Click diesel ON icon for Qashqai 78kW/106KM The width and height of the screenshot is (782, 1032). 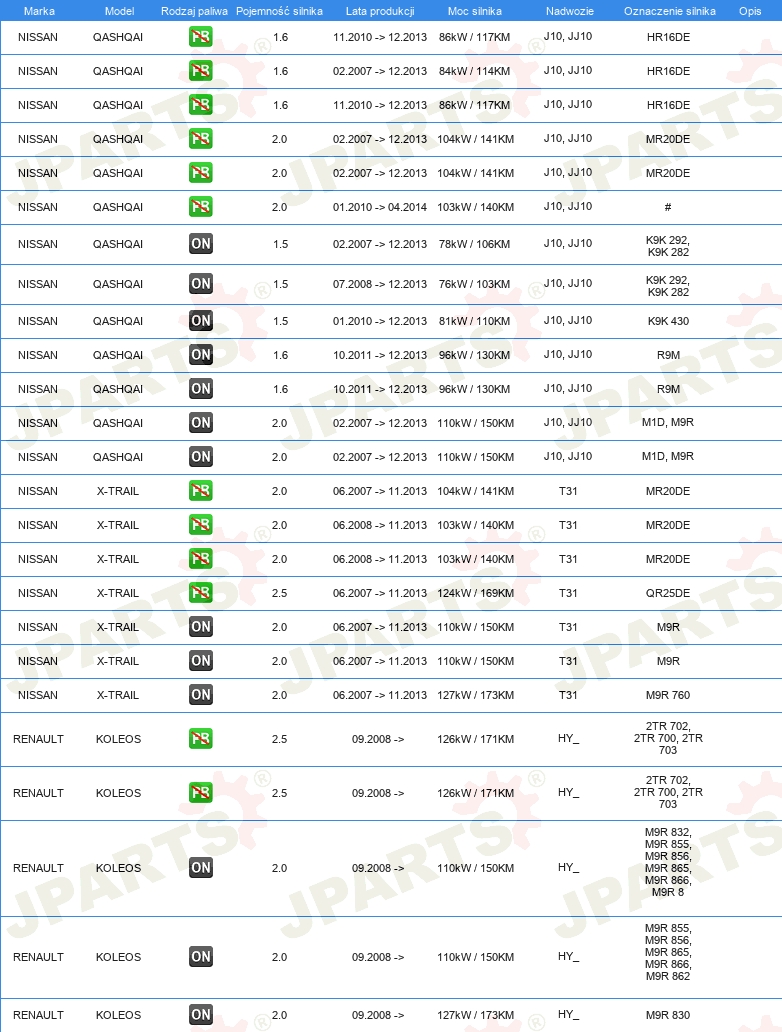[200, 244]
